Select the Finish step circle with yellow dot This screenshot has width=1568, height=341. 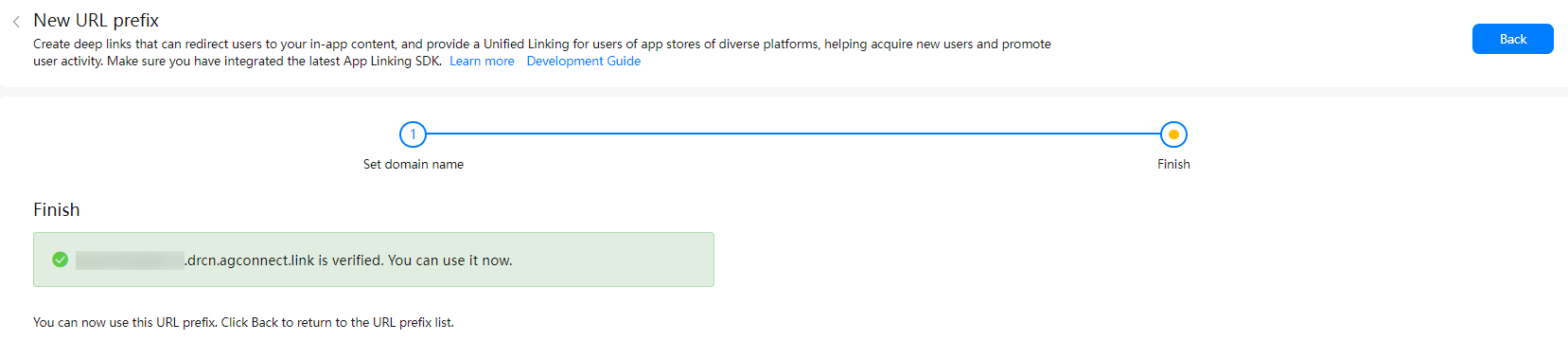[1173, 135]
